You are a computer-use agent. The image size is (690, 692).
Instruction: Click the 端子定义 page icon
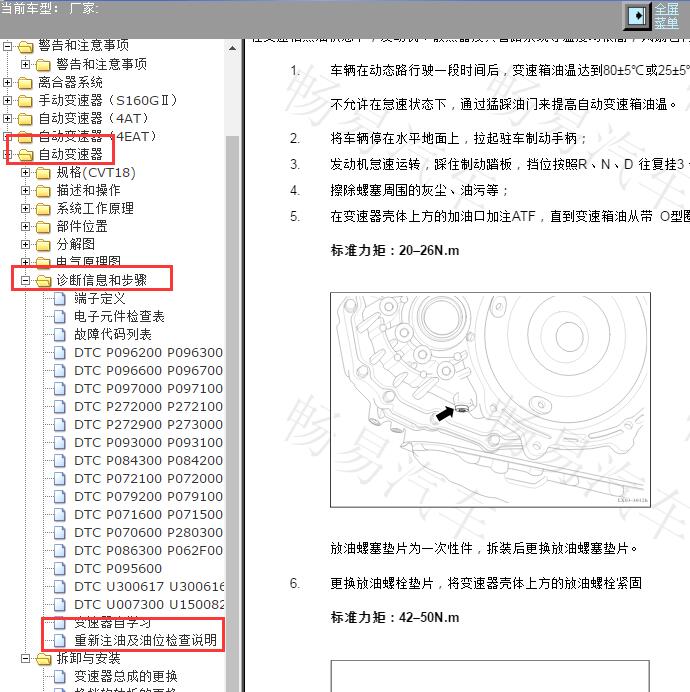coord(60,299)
